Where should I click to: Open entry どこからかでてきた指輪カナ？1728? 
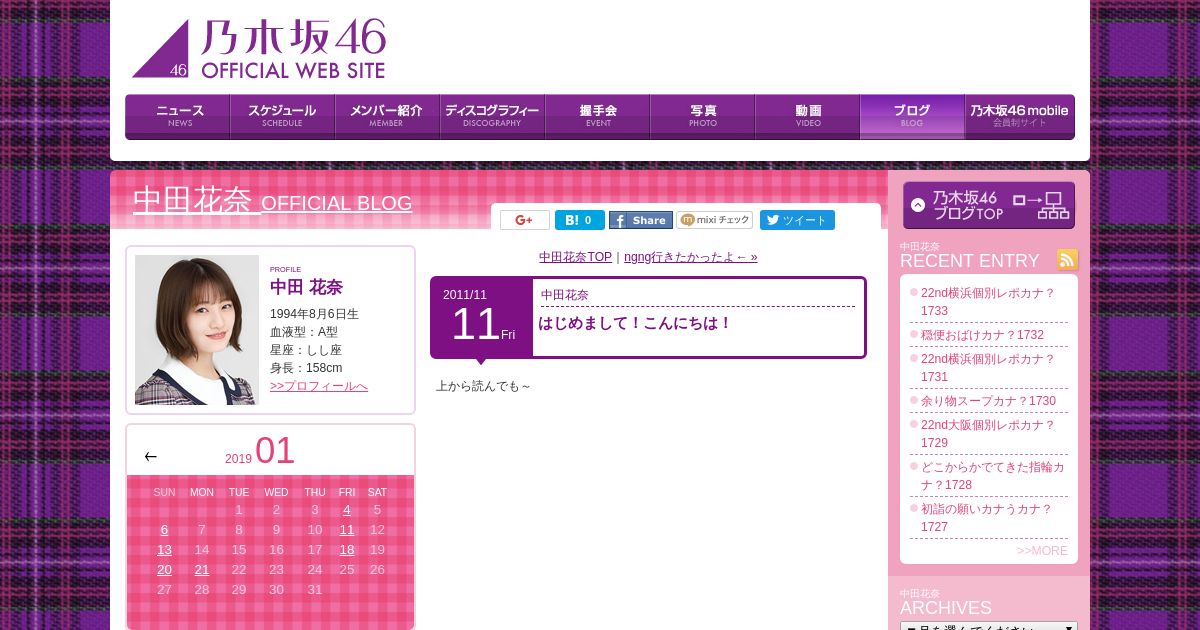993,476
